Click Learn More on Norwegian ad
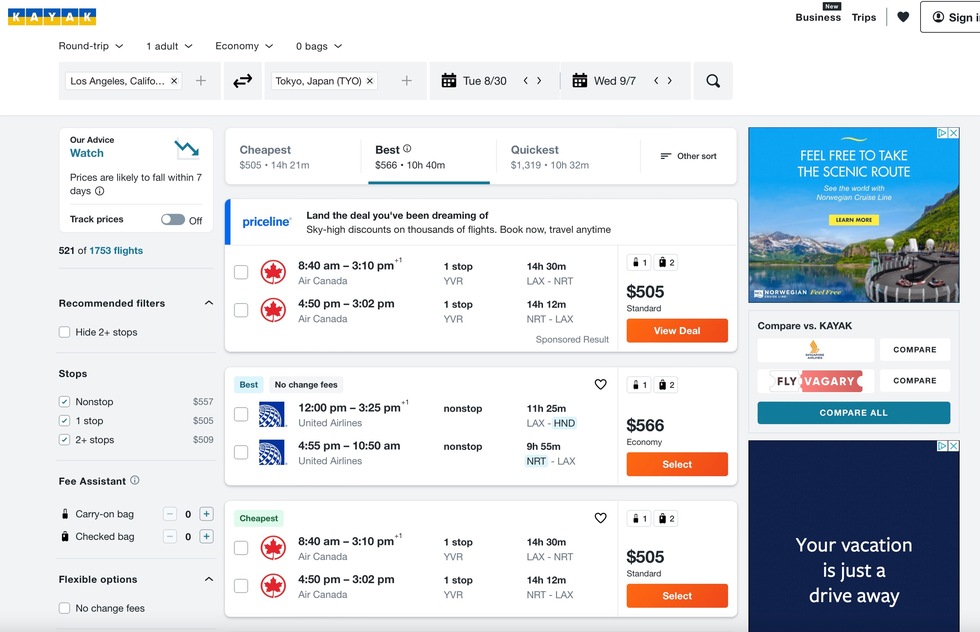The width and height of the screenshot is (980, 632). (x=854, y=220)
